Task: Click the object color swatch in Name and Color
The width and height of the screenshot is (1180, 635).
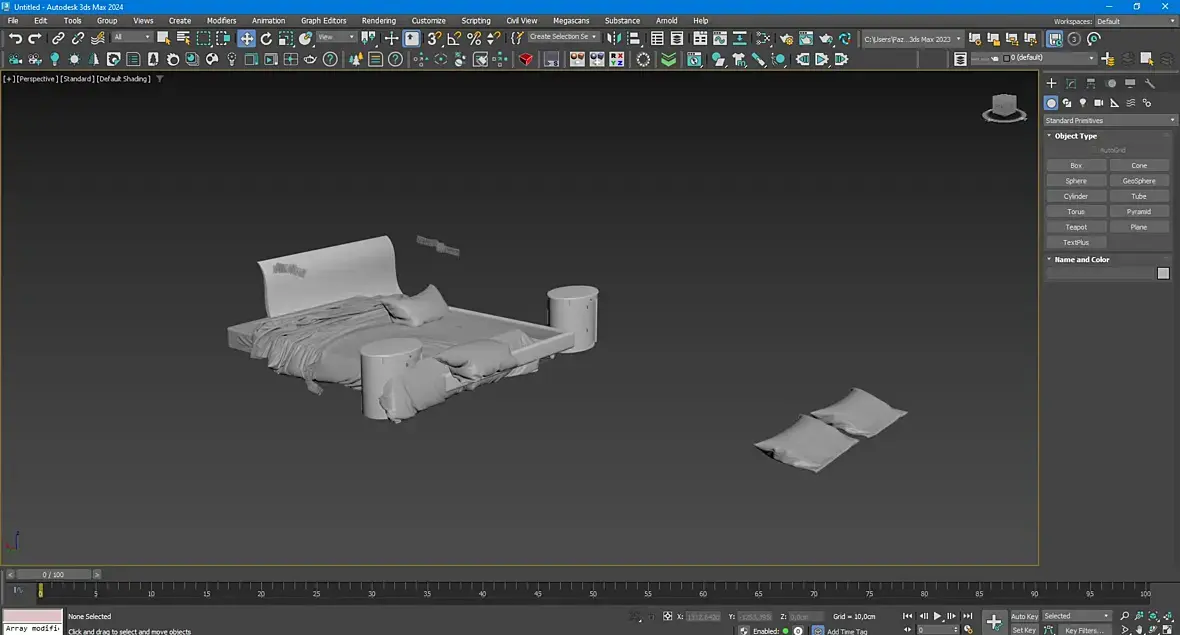Action: pyautogui.click(x=1163, y=273)
